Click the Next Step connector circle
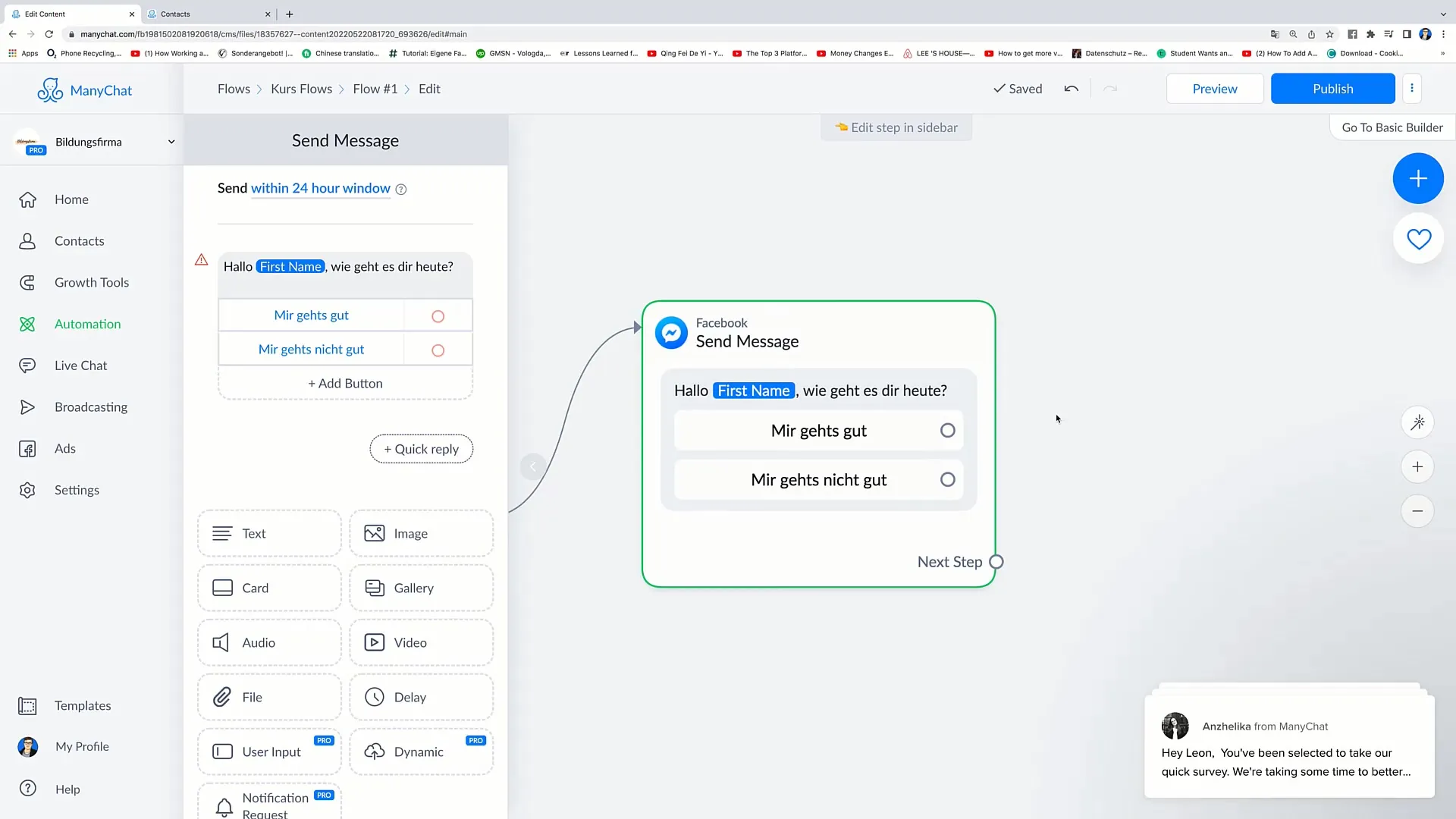This screenshot has width=1456, height=819. [996, 562]
